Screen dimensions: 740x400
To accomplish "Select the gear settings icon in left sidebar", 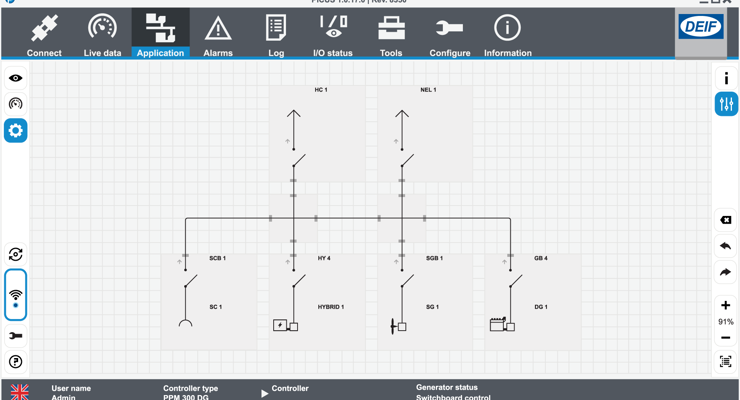I will pyautogui.click(x=16, y=131).
